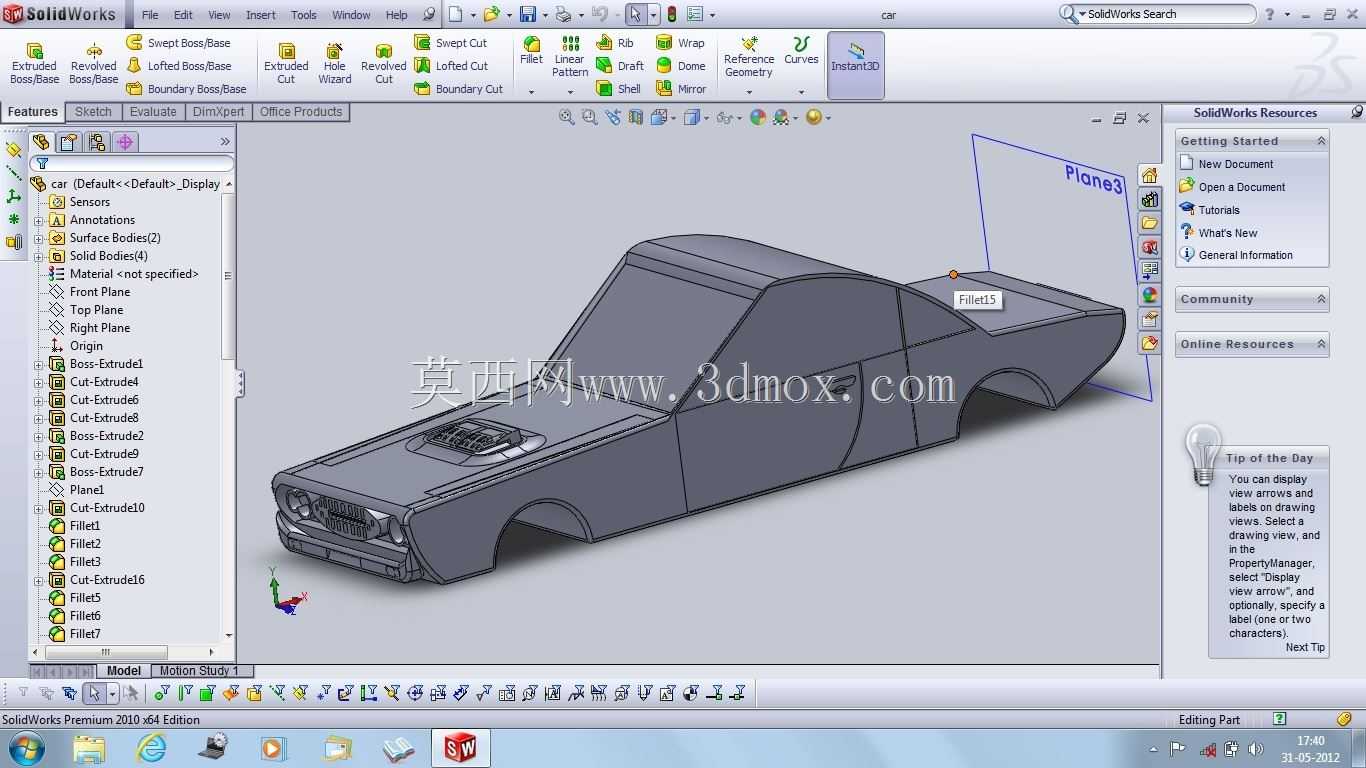This screenshot has height=768, width=1366.
Task: Collapse the Getting Started section
Action: 1321,141
